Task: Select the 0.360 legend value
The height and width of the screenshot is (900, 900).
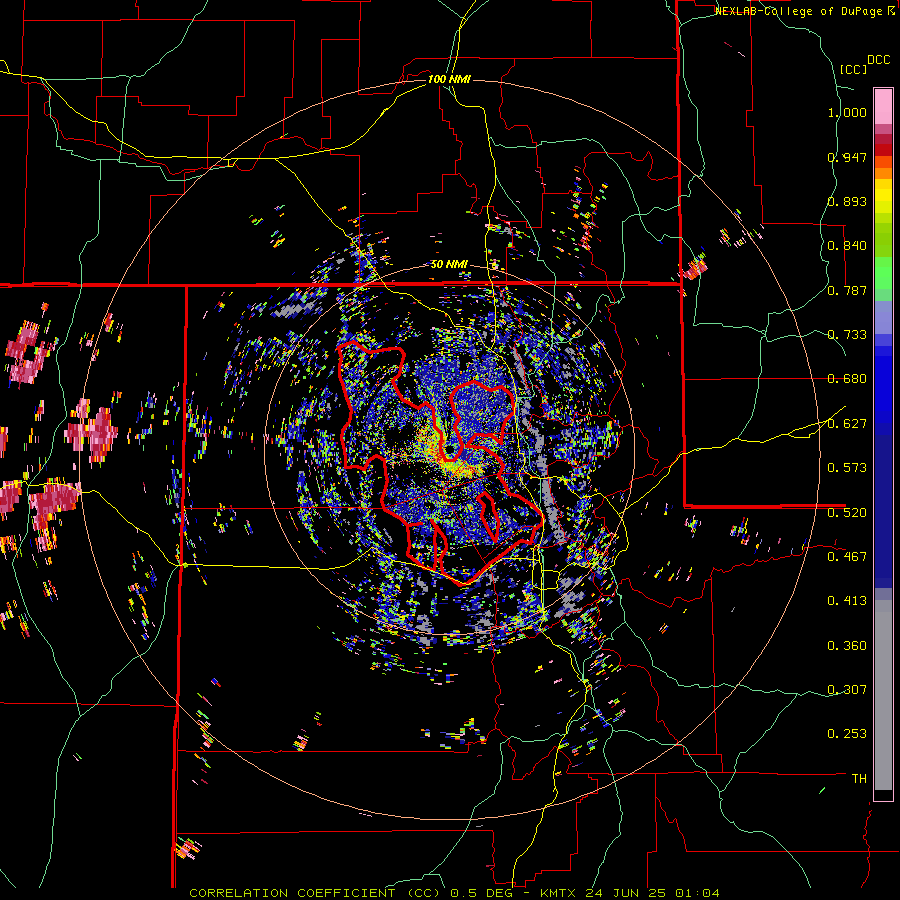Action: (847, 645)
